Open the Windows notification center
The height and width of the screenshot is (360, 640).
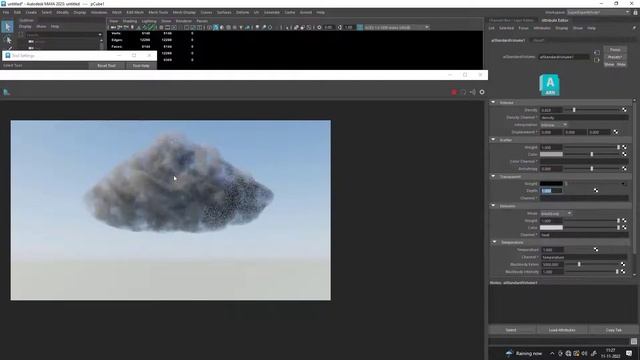[629, 353]
